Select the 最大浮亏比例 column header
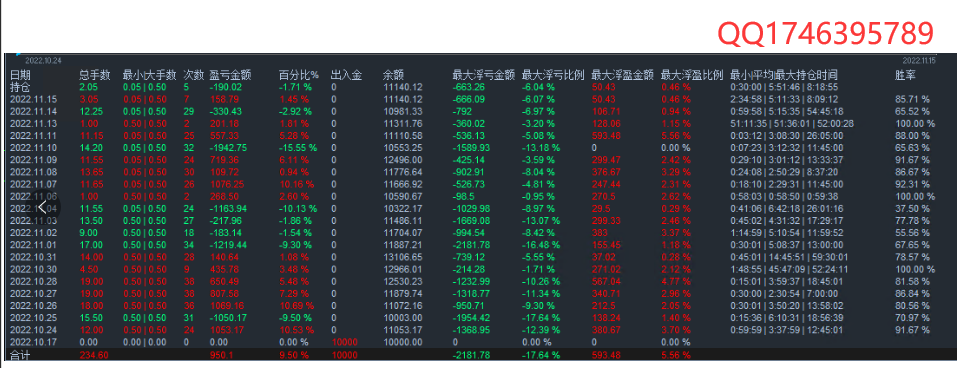 coord(554,75)
